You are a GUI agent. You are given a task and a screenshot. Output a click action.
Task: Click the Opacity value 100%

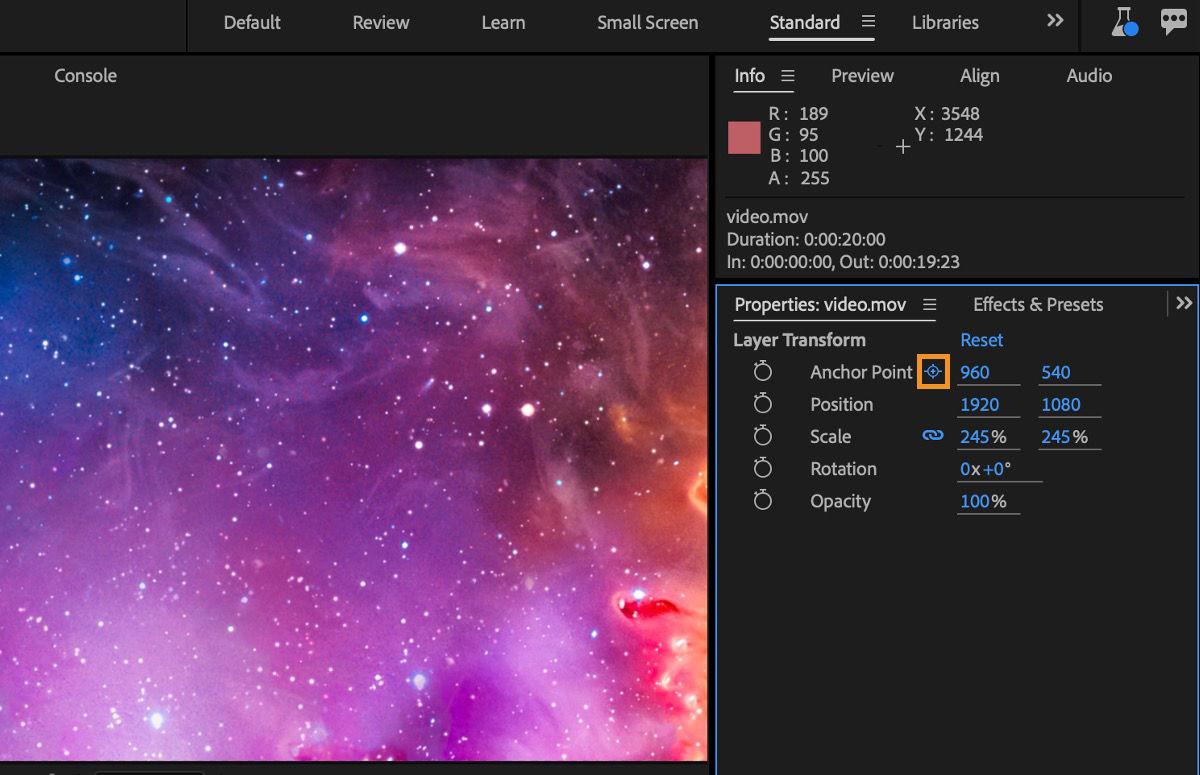coord(982,501)
